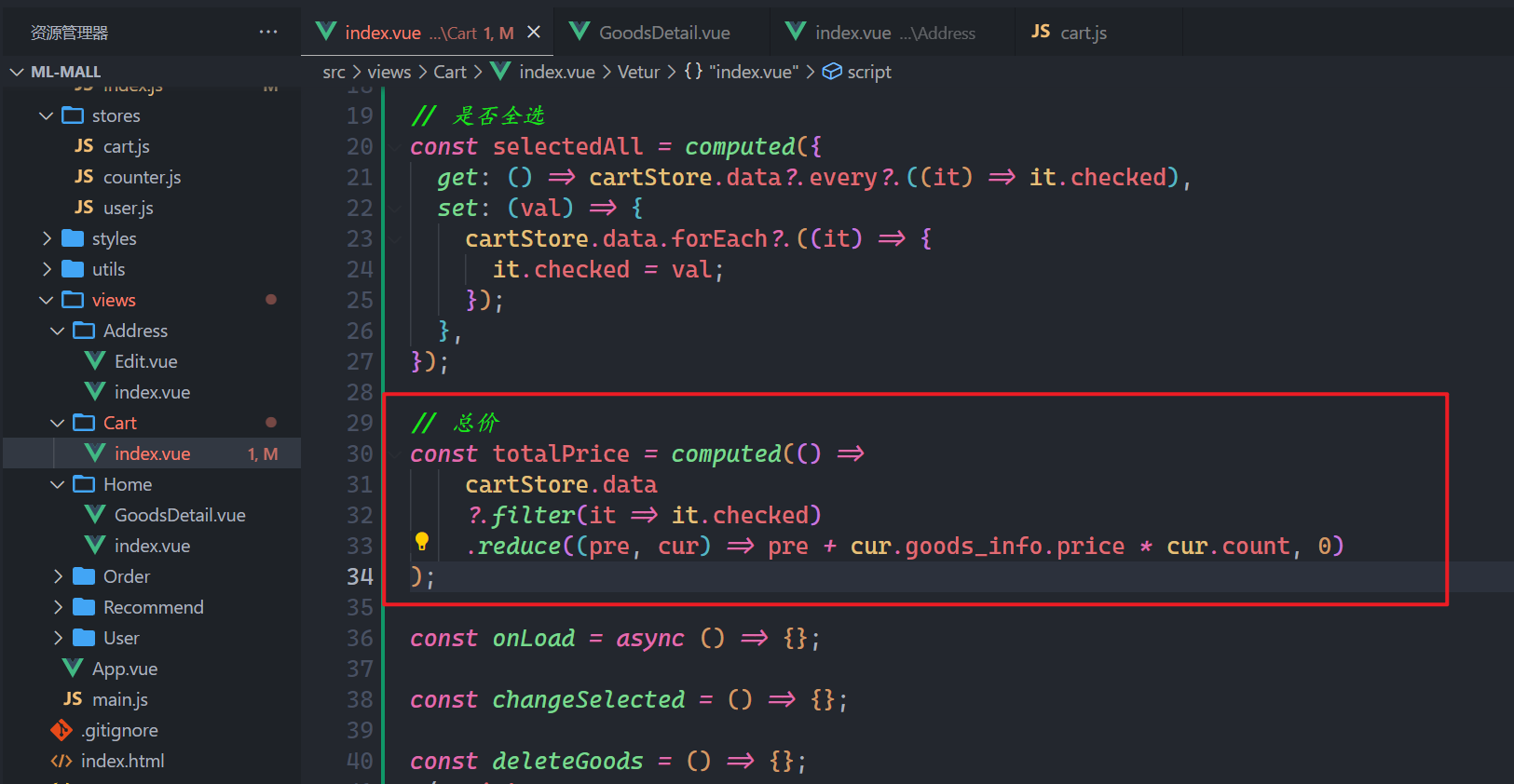Click the 资源管理器 explorer title

pos(70,33)
